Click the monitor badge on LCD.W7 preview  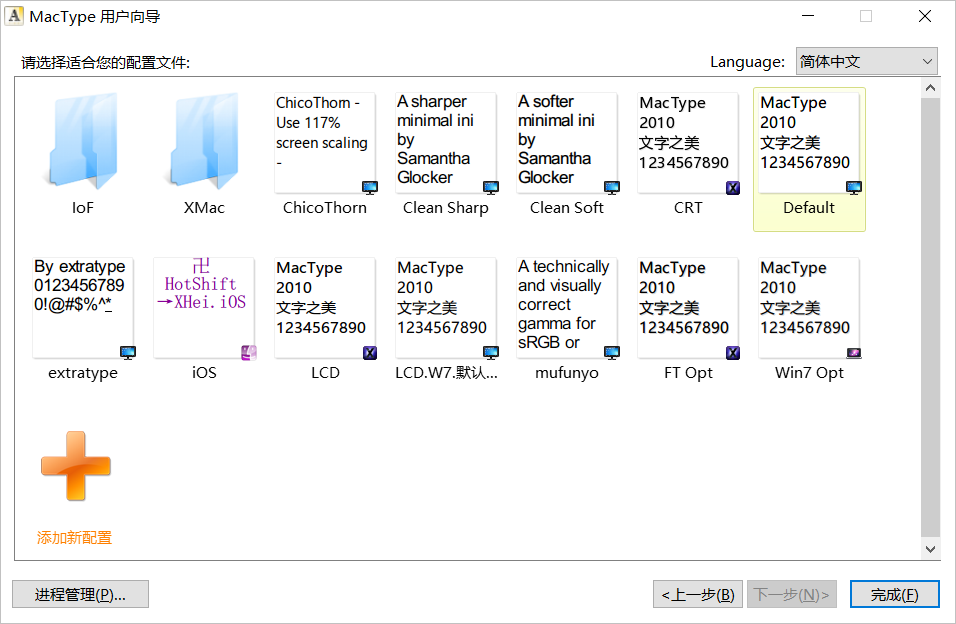(x=491, y=353)
